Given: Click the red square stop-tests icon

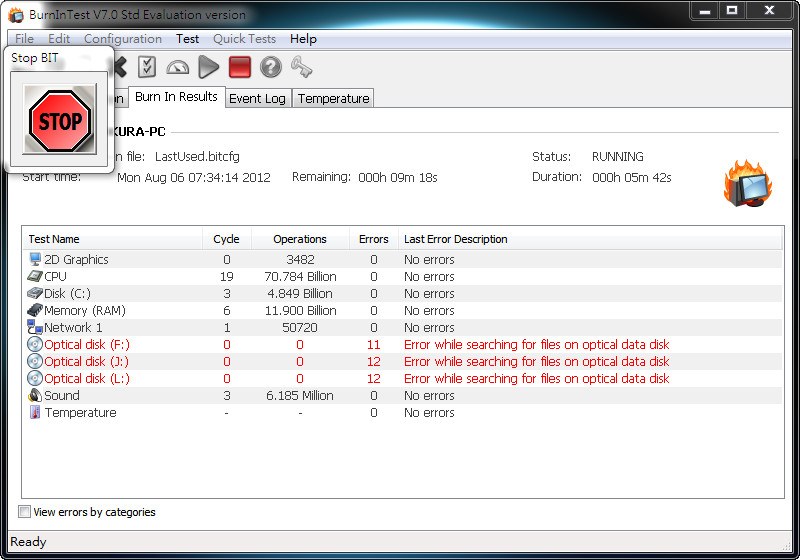Looking at the screenshot, I should pyautogui.click(x=240, y=67).
